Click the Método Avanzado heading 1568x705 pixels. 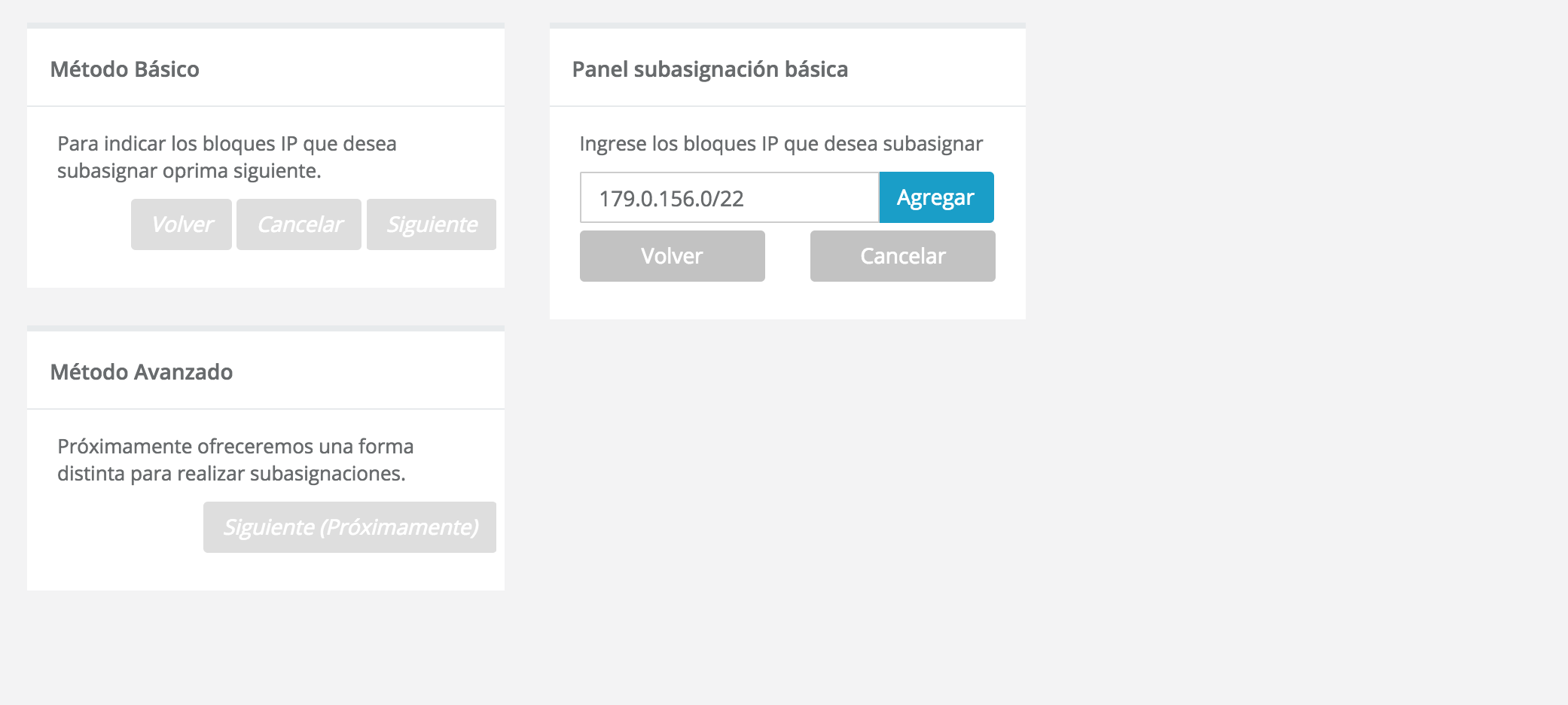click(142, 372)
